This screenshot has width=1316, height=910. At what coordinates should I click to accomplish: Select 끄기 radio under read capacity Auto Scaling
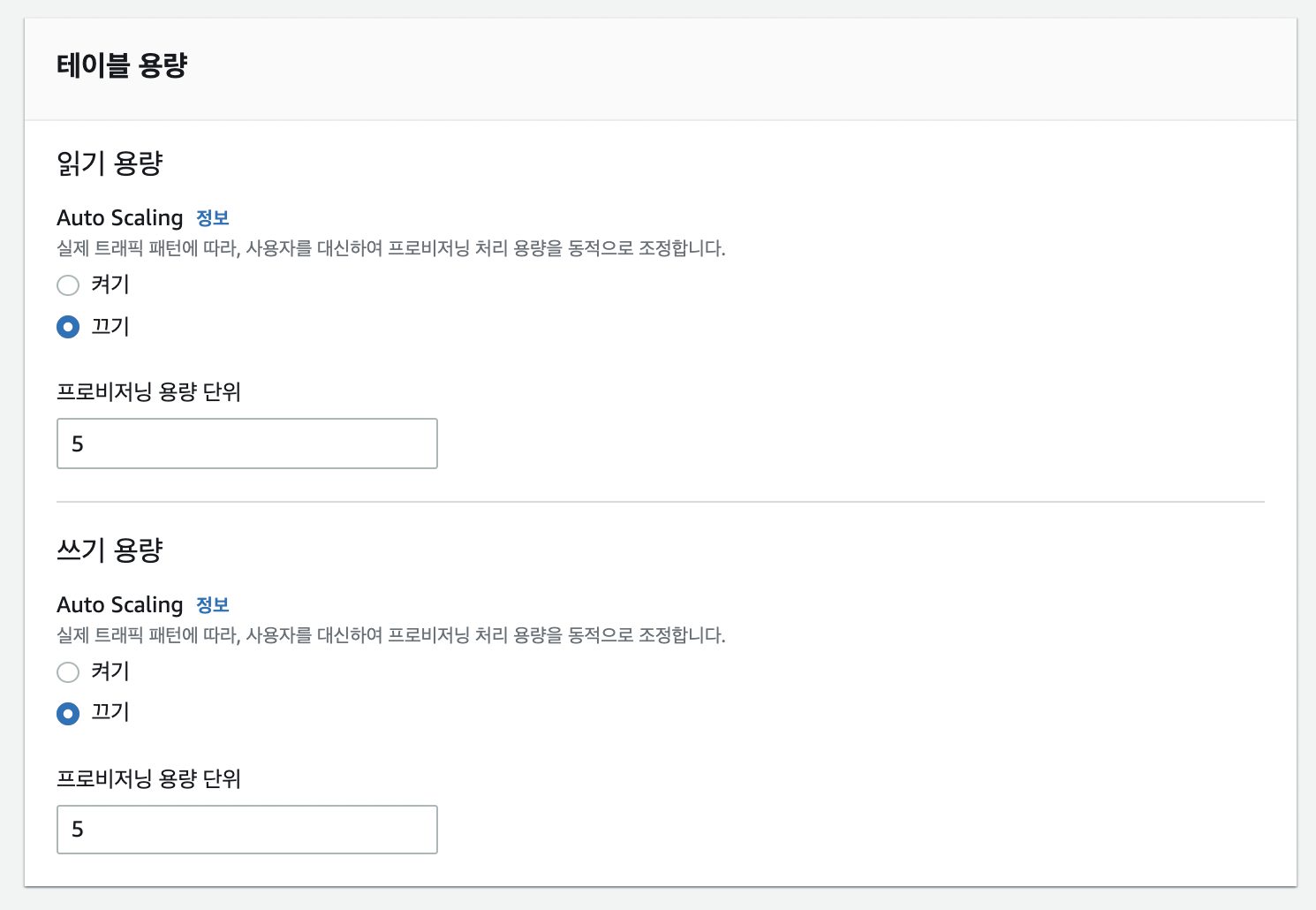[68, 327]
